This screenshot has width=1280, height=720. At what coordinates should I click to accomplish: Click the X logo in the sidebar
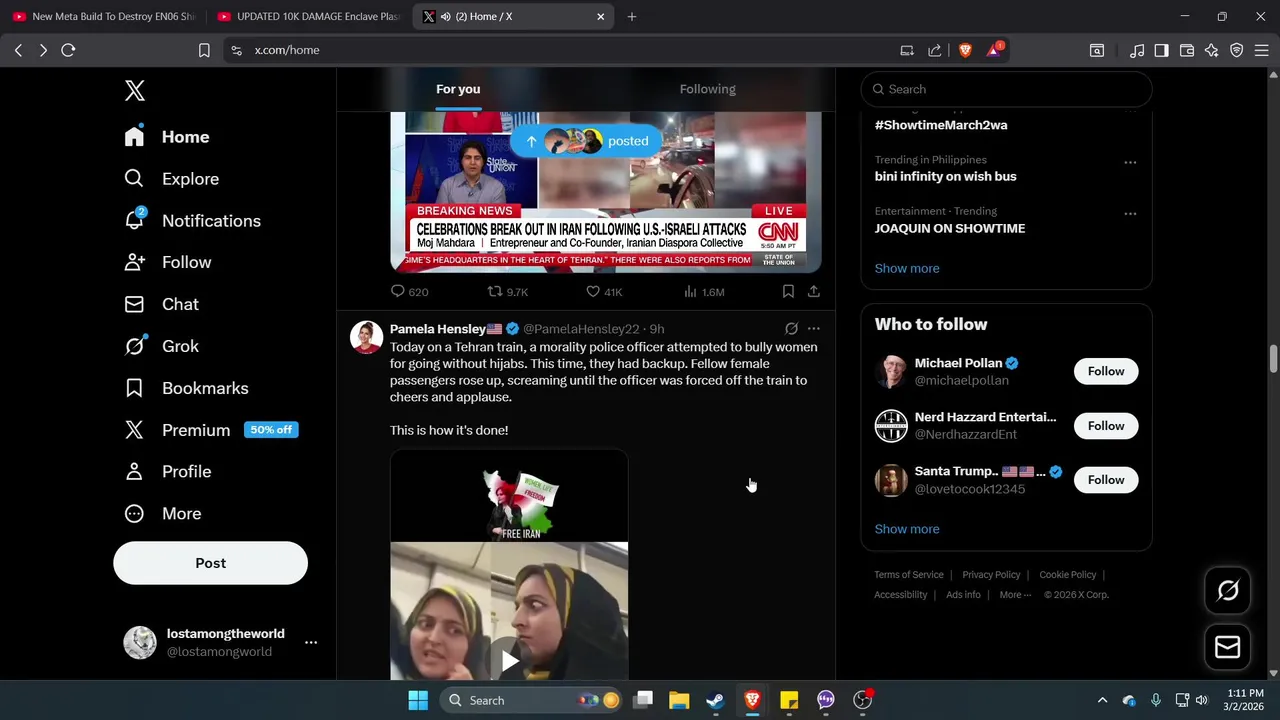pyautogui.click(x=135, y=90)
